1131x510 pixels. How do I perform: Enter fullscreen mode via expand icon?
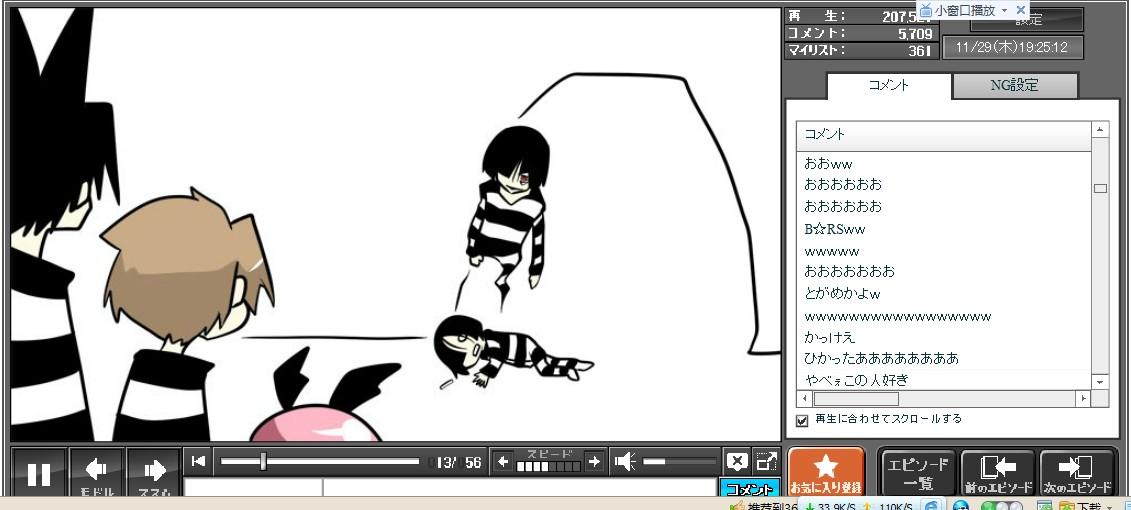coord(766,461)
